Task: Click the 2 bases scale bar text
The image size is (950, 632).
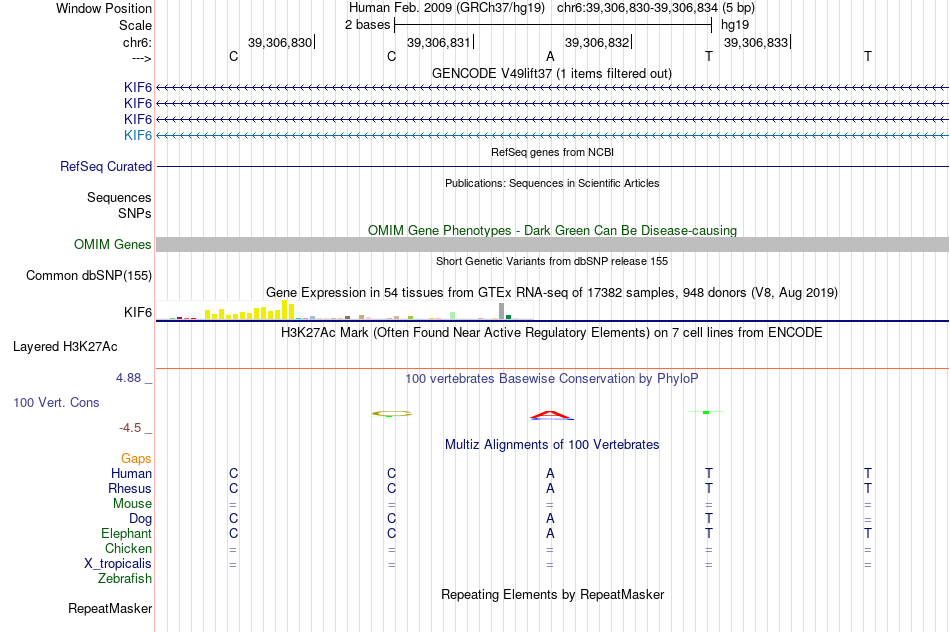Action: tap(367, 25)
